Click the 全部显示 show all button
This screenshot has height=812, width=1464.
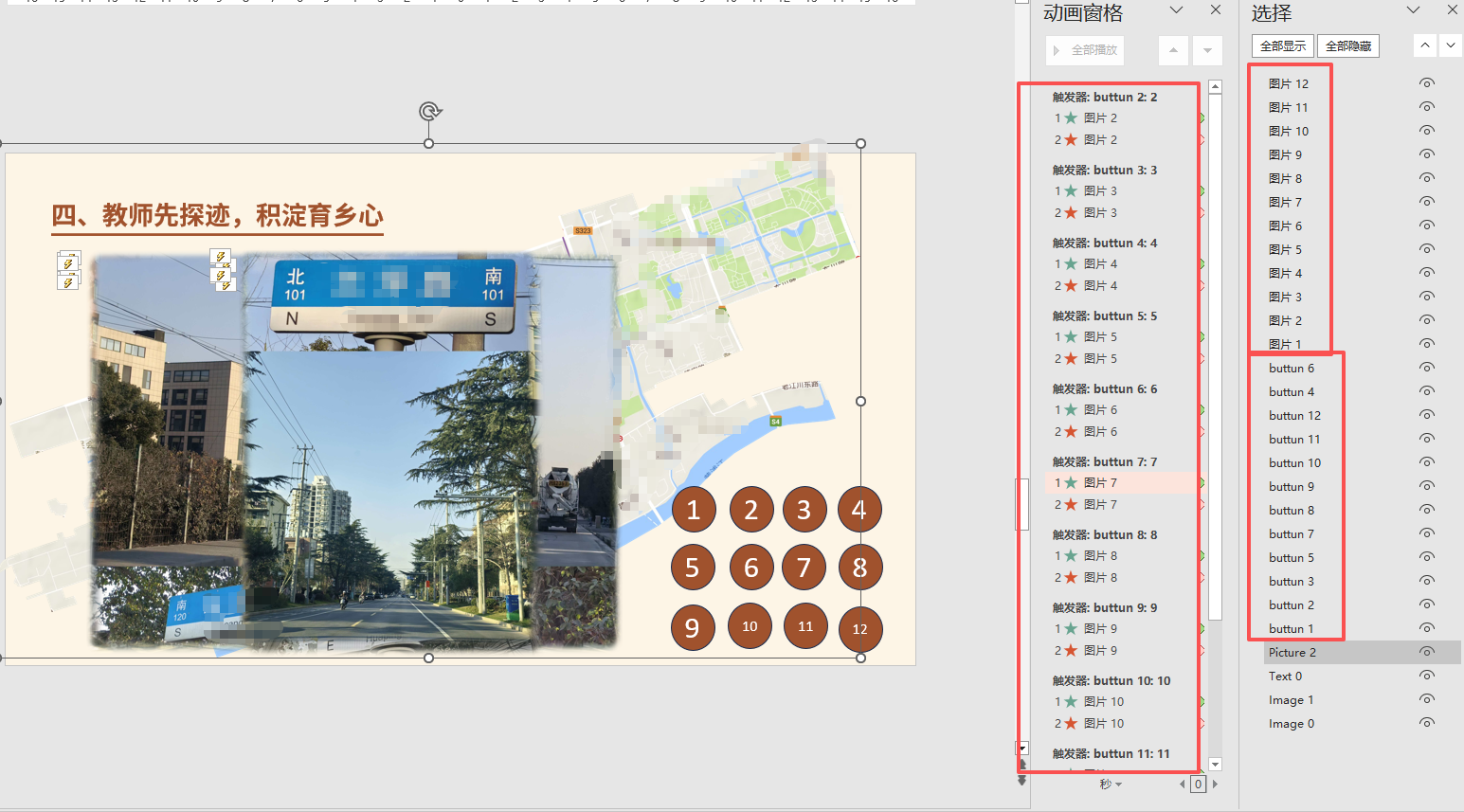click(1283, 45)
